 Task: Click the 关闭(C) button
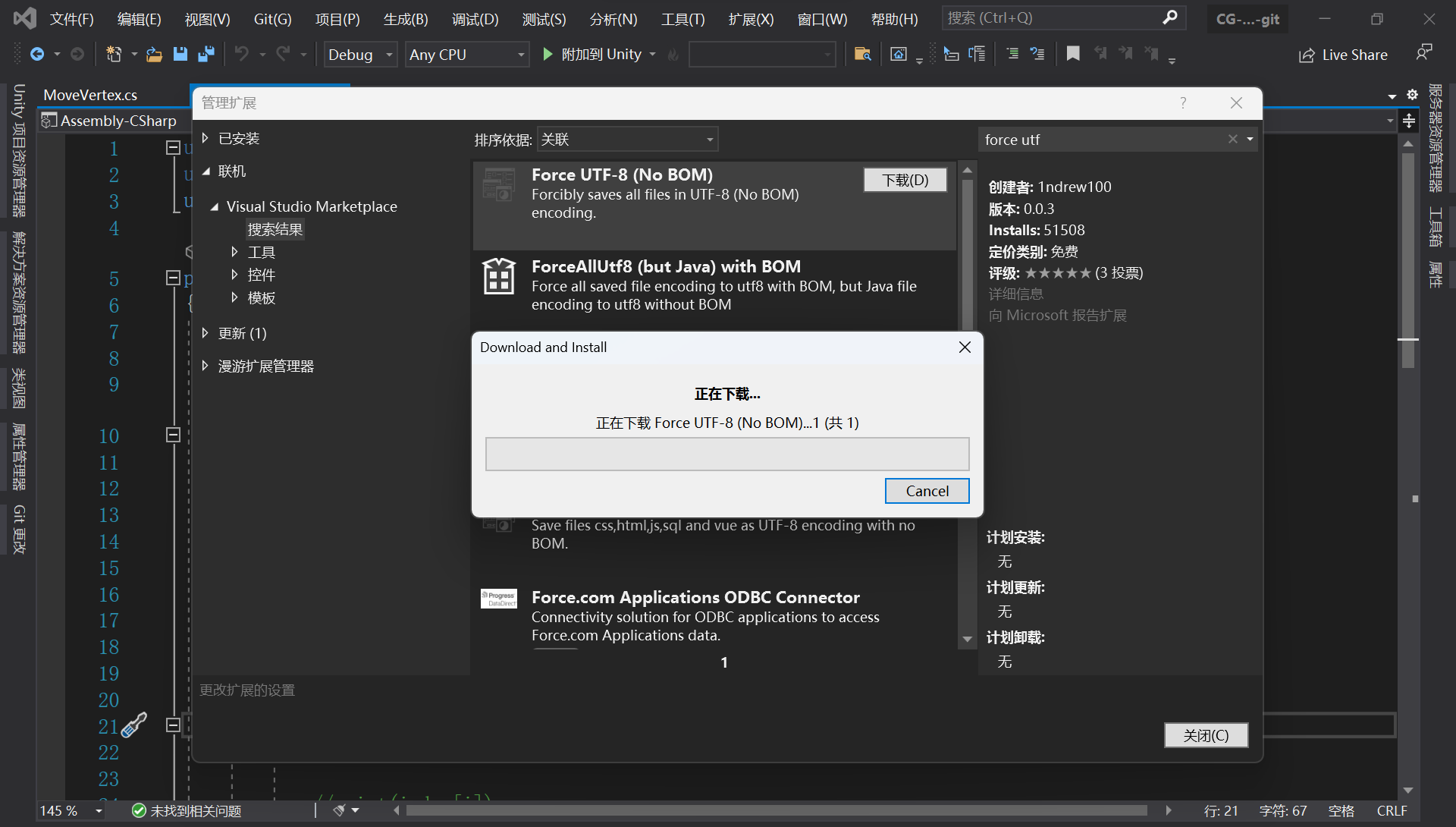pos(1206,735)
